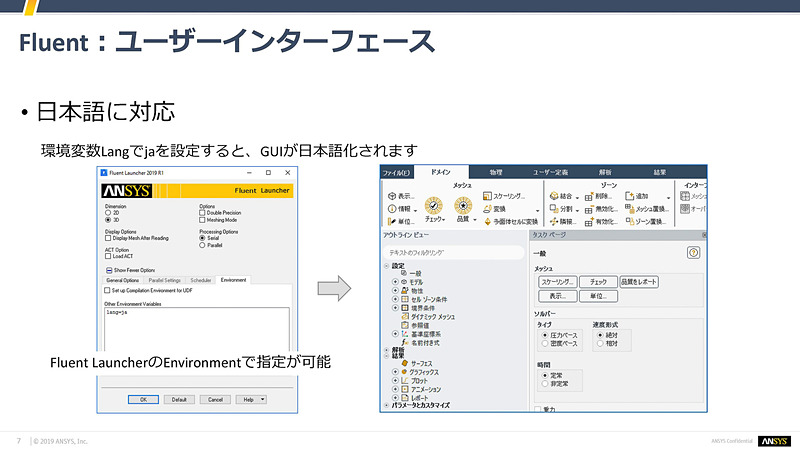Switch to the 解析 ribbon tab
The height and width of the screenshot is (450, 800).
(605, 172)
